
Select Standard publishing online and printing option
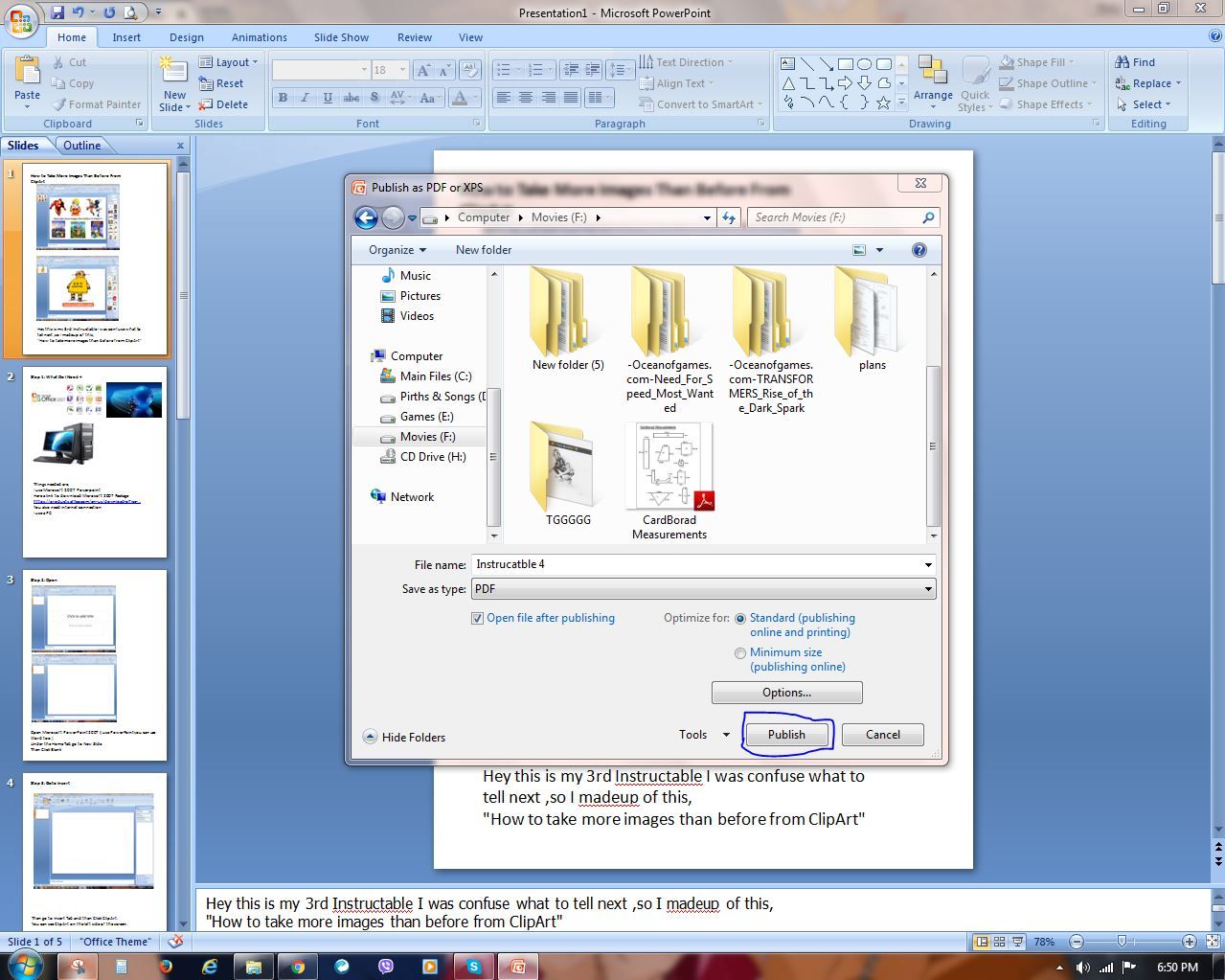[x=740, y=619]
